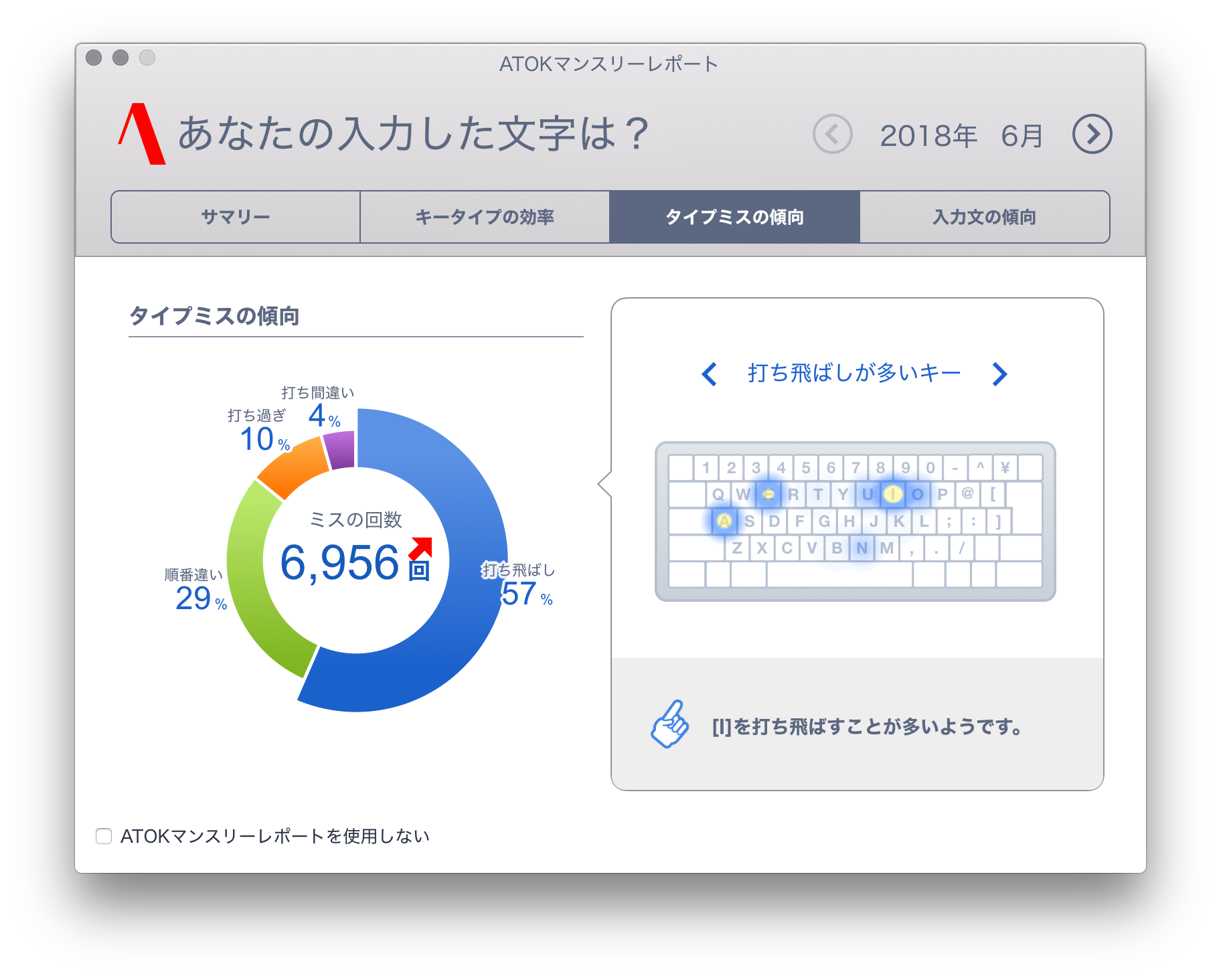Click the pointing hand tip icon
Viewport: 1221px width, 980px height.
click(670, 724)
